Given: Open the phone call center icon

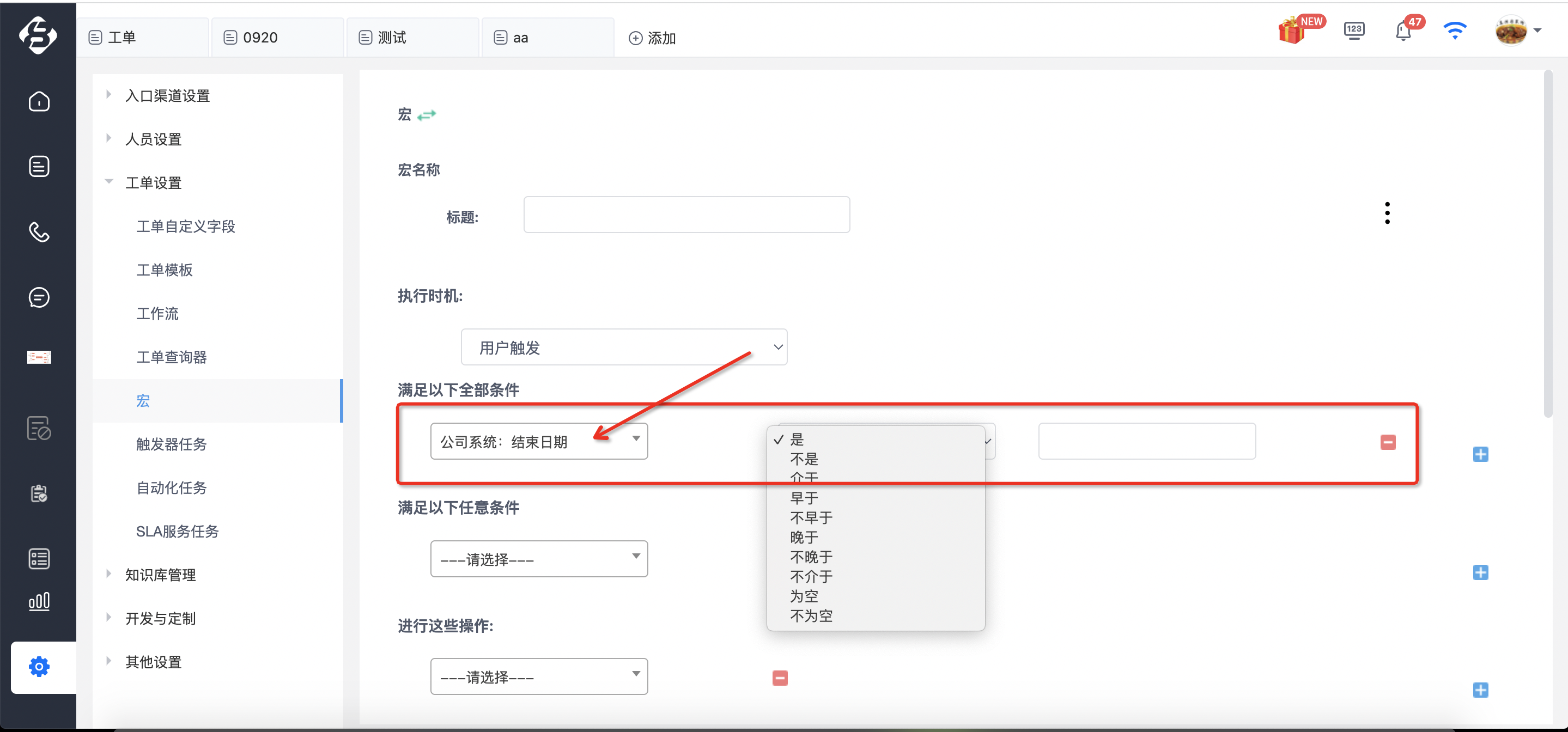Looking at the screenshot, I should [x=39, y=232].
